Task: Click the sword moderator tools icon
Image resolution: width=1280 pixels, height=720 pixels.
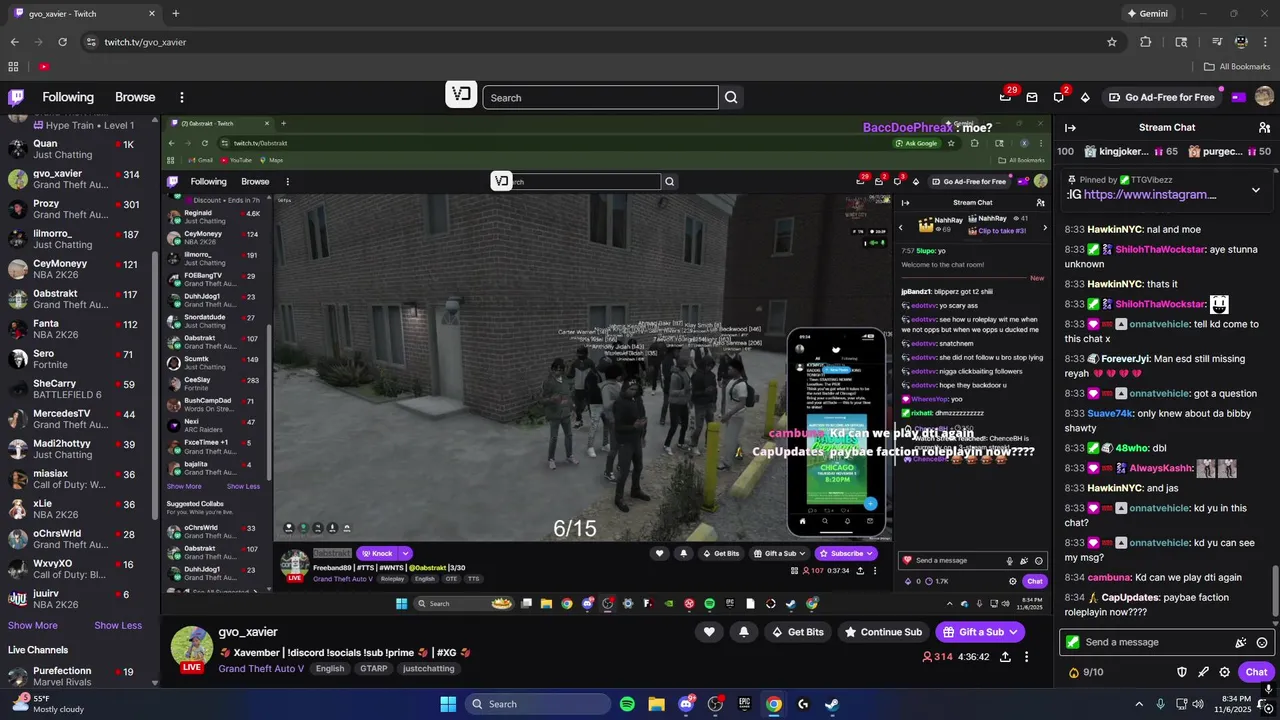Action: click(x=1203, y=672)
